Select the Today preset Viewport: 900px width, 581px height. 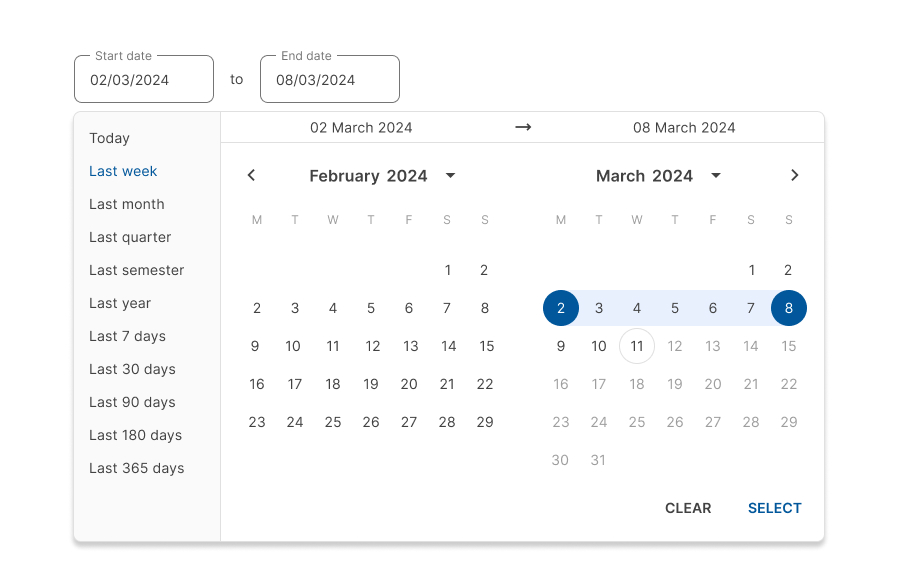coord(109,138)
